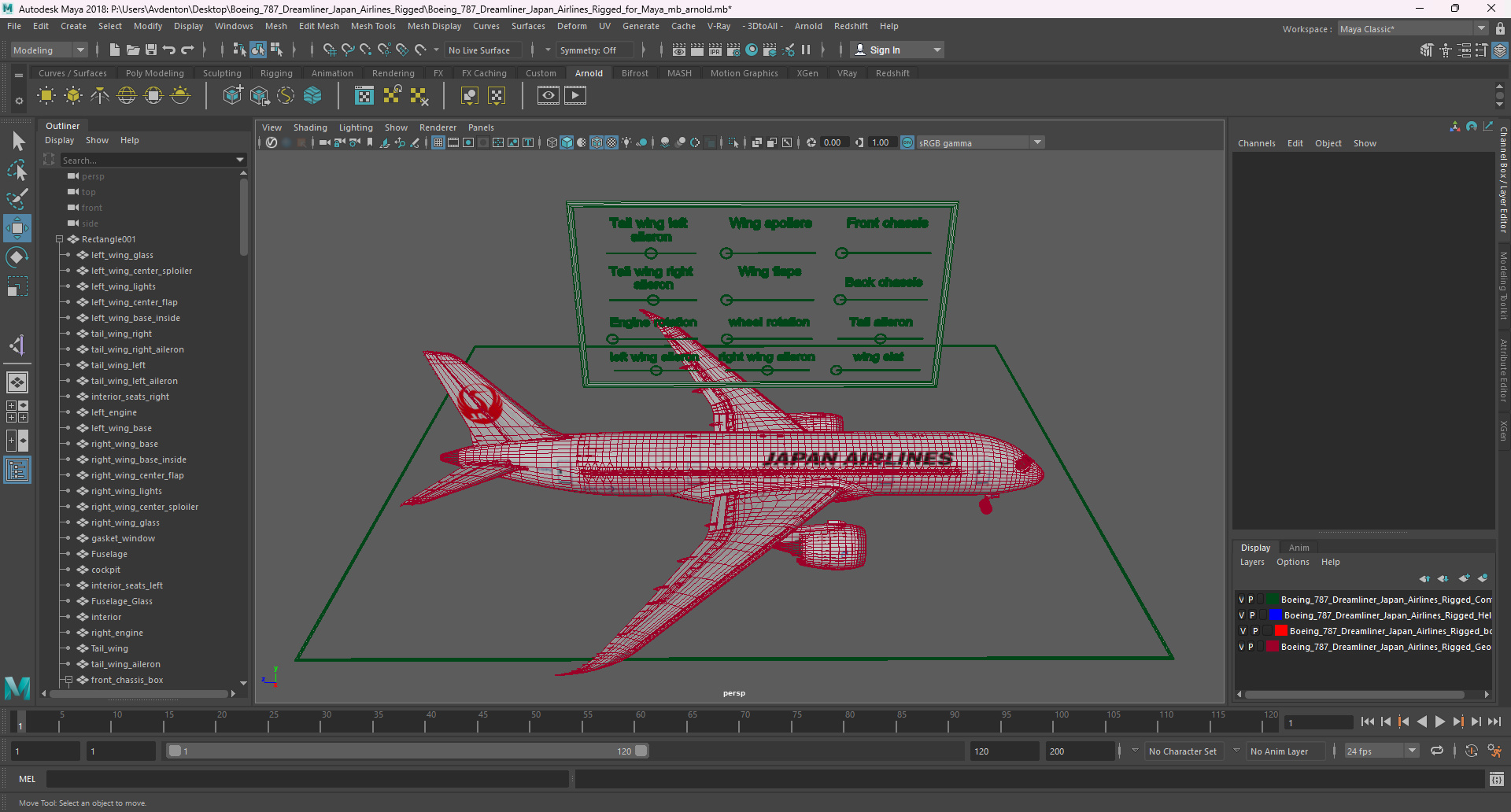Viewport: 1511px width, 812px height.
Task: Open the Outliner search filter dropdown
Action: [240, 160]
